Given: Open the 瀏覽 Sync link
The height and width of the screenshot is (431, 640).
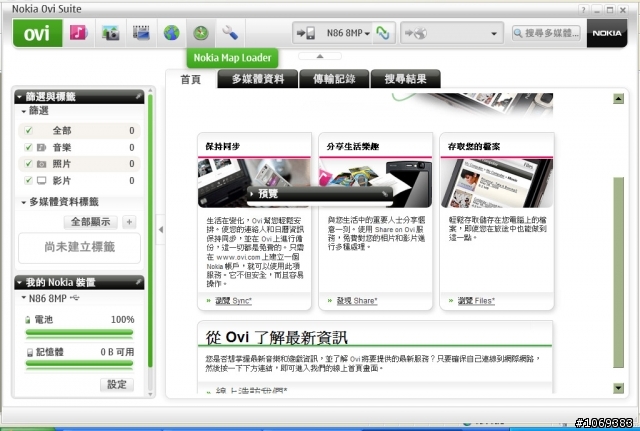Looking at the screenshot, I should coord(233,301).
